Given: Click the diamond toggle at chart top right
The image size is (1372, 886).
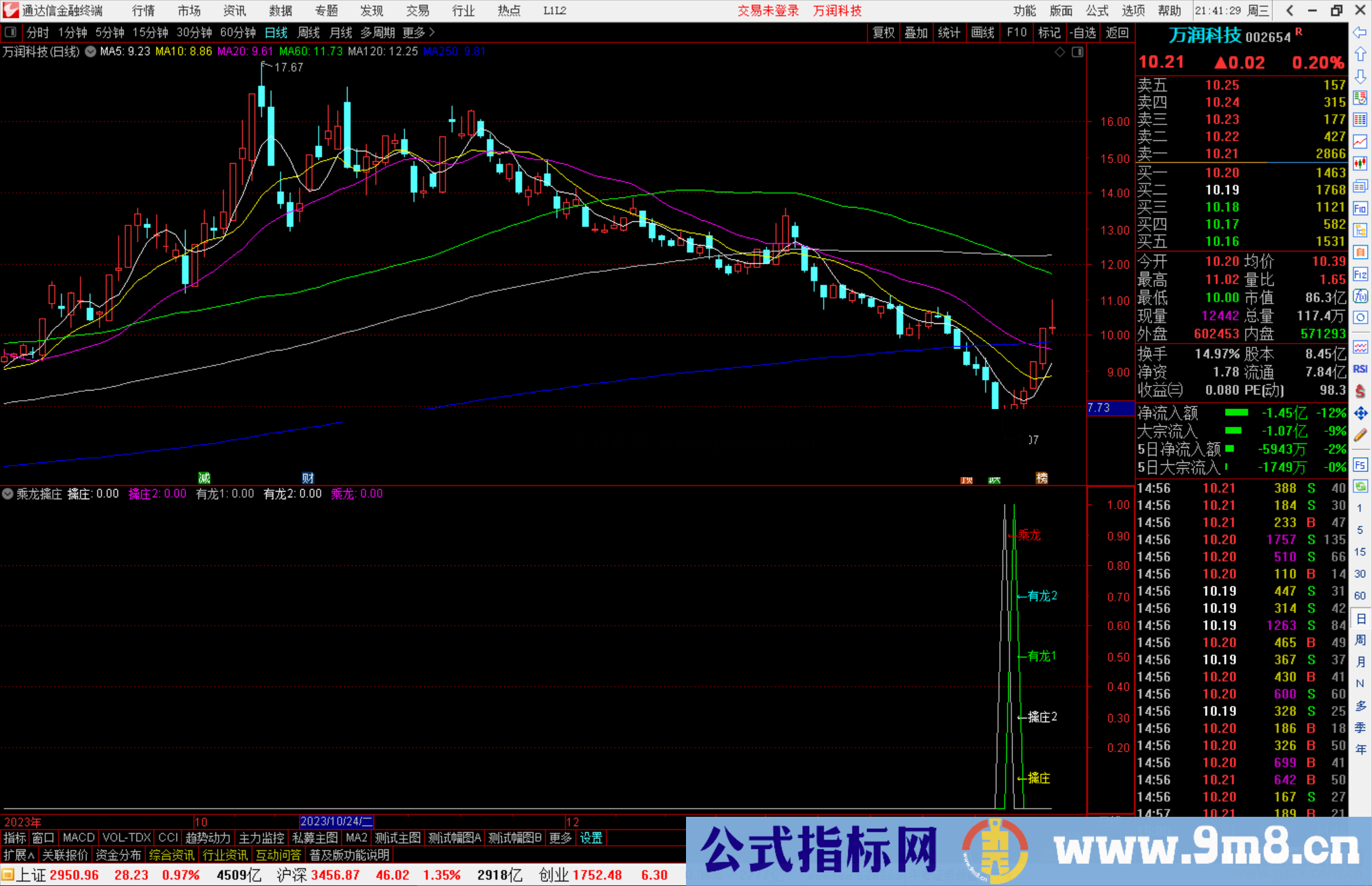Looking at the screenshot, I should pyautogui.click(x=1059, y=52).
